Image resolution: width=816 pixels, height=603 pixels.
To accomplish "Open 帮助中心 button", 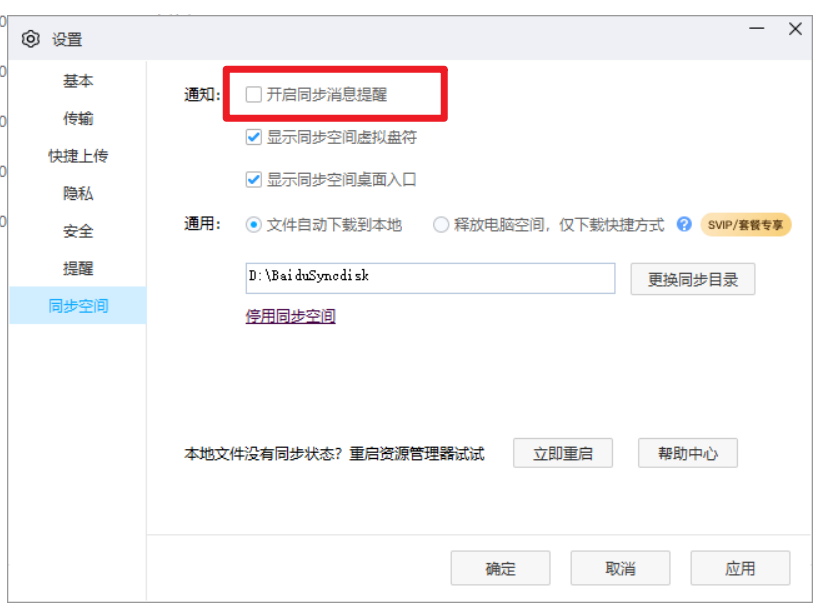I will tap(687, 453).
